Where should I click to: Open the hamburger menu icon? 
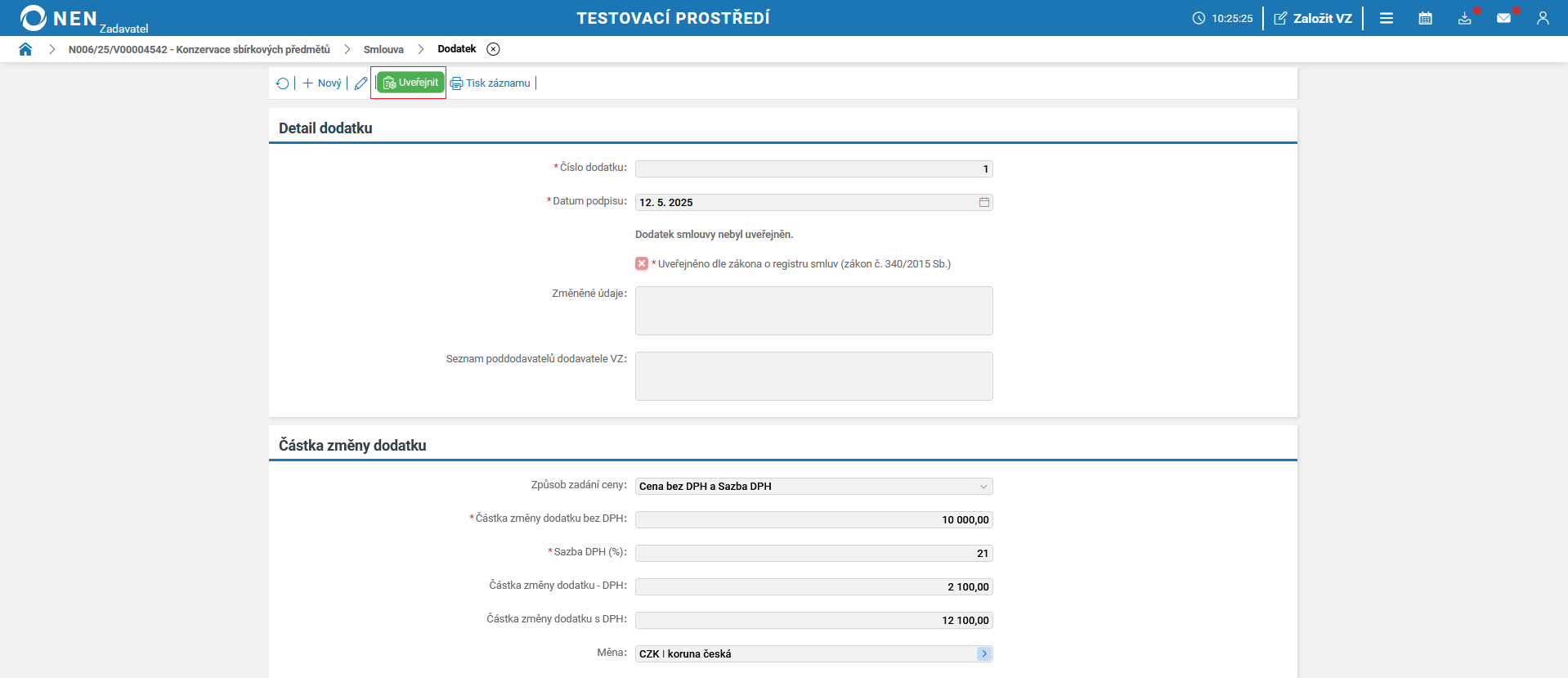1387,18
